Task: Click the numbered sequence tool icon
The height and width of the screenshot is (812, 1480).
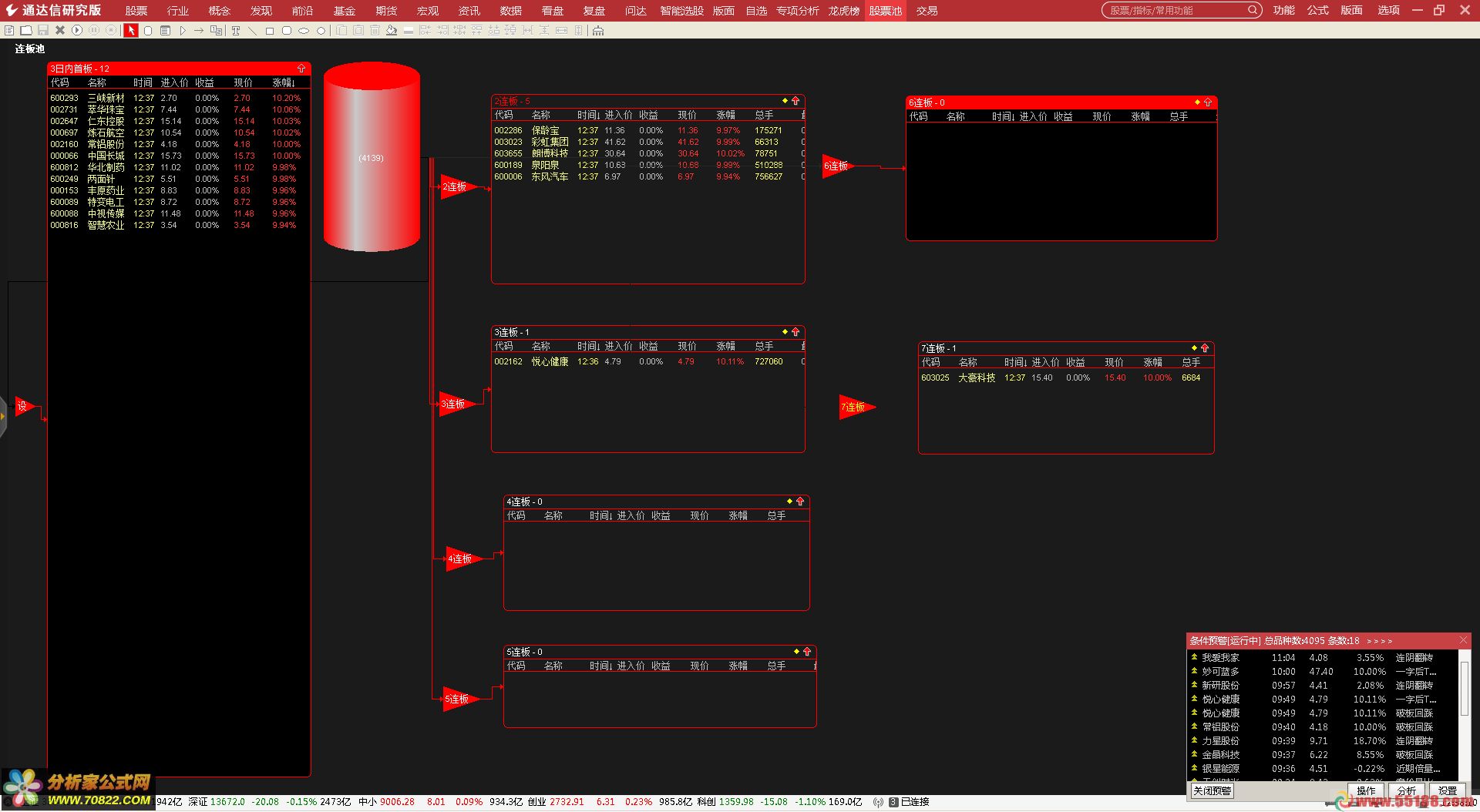Action: pyautogui.click(x=217, y=31)
